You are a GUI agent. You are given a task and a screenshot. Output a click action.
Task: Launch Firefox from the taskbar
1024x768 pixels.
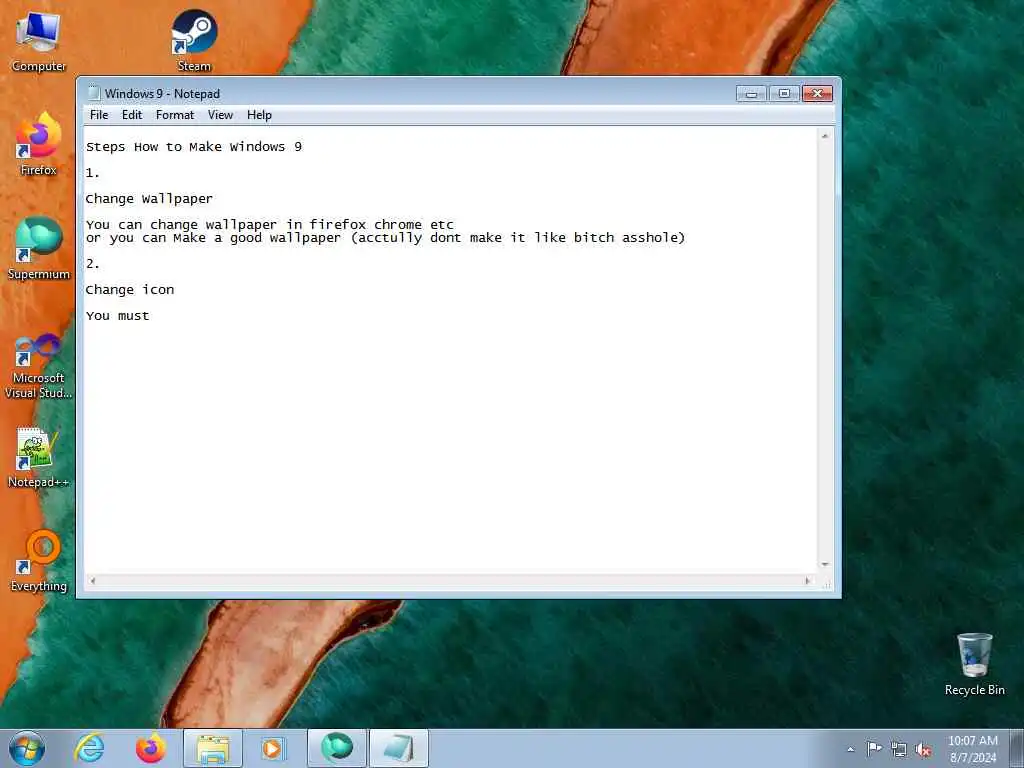[x=150, y=748]
